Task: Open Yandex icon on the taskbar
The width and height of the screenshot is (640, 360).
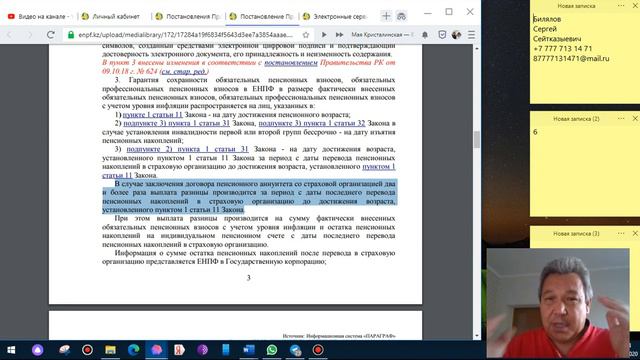Action: coord(179,350)
